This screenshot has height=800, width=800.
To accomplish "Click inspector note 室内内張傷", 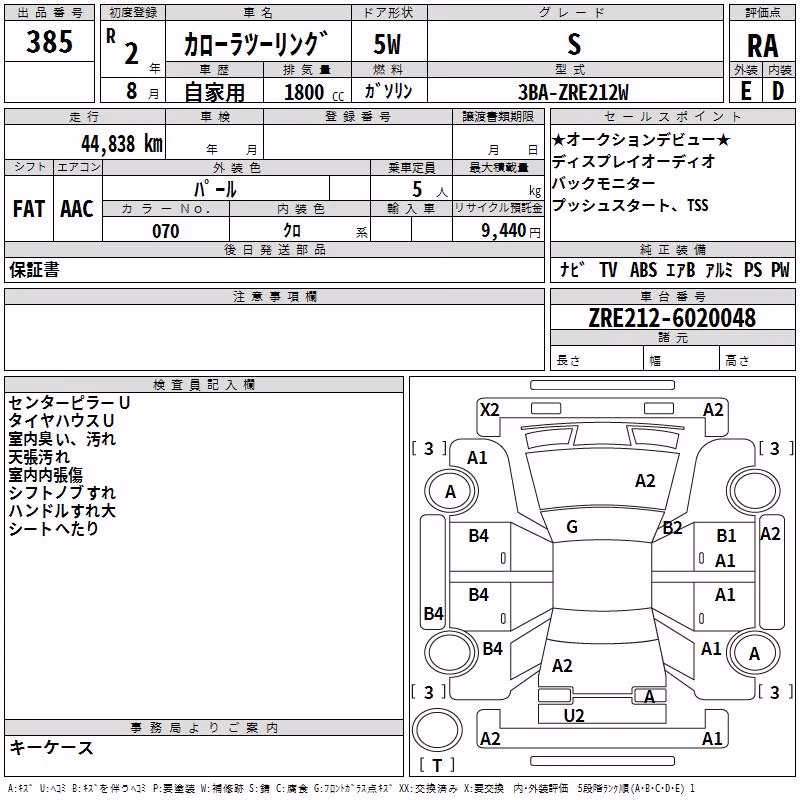I will point(45,474).
